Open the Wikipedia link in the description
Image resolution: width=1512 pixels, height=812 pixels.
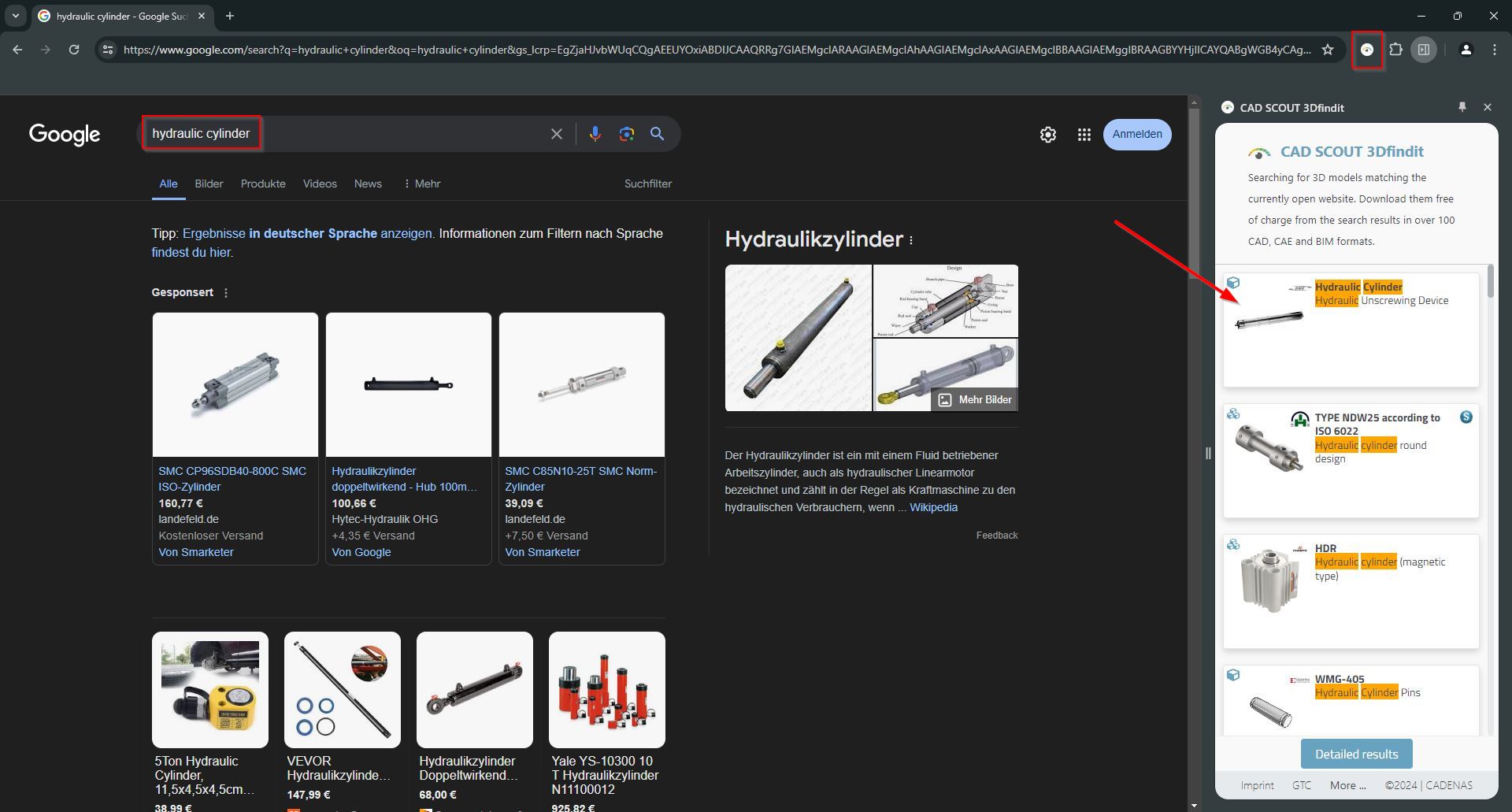(933, 507)
